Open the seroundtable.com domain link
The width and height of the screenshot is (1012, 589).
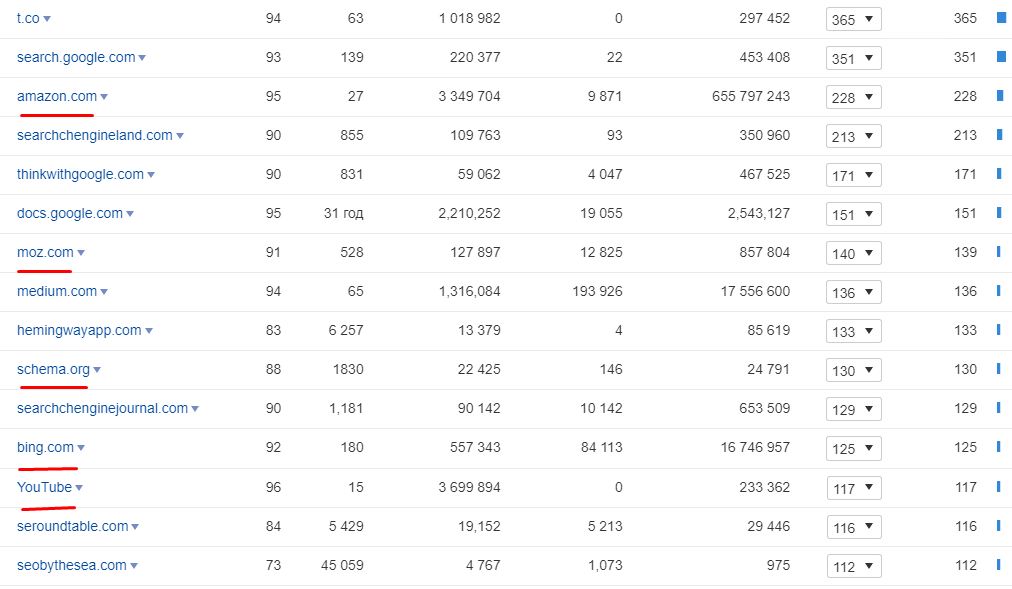pos(72,526)
